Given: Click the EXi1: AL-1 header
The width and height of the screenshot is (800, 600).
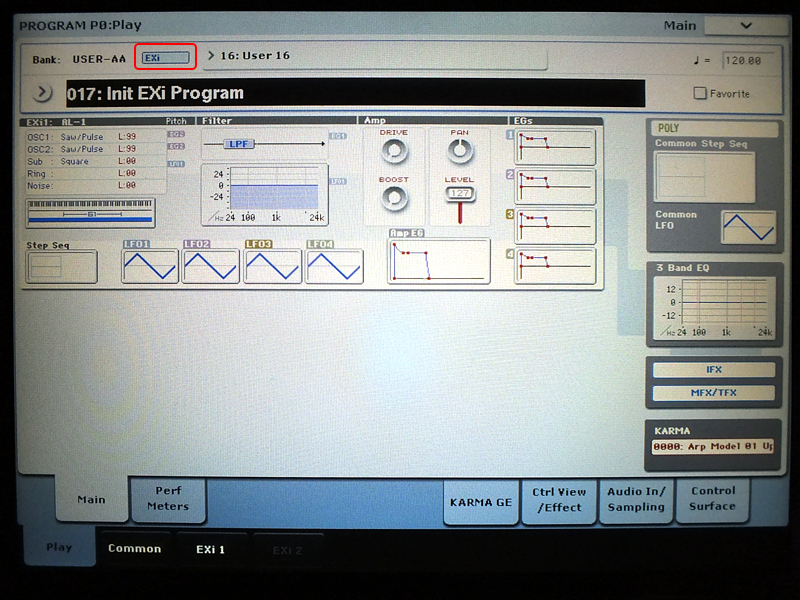Looking at the screenshot, I should 56,122.
